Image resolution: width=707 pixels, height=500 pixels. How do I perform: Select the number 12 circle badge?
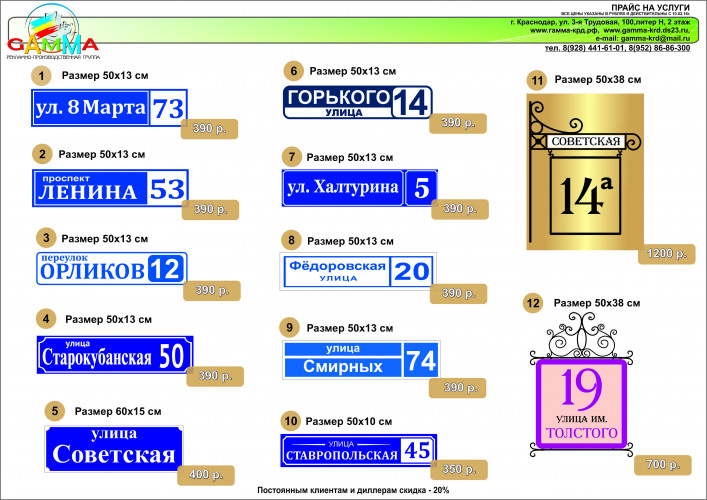click(534, 302)
